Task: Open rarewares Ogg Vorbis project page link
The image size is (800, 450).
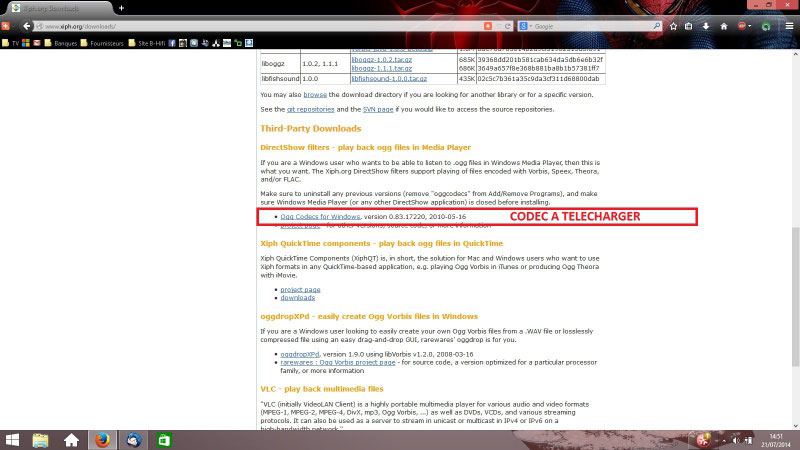Action: point(338,362)
